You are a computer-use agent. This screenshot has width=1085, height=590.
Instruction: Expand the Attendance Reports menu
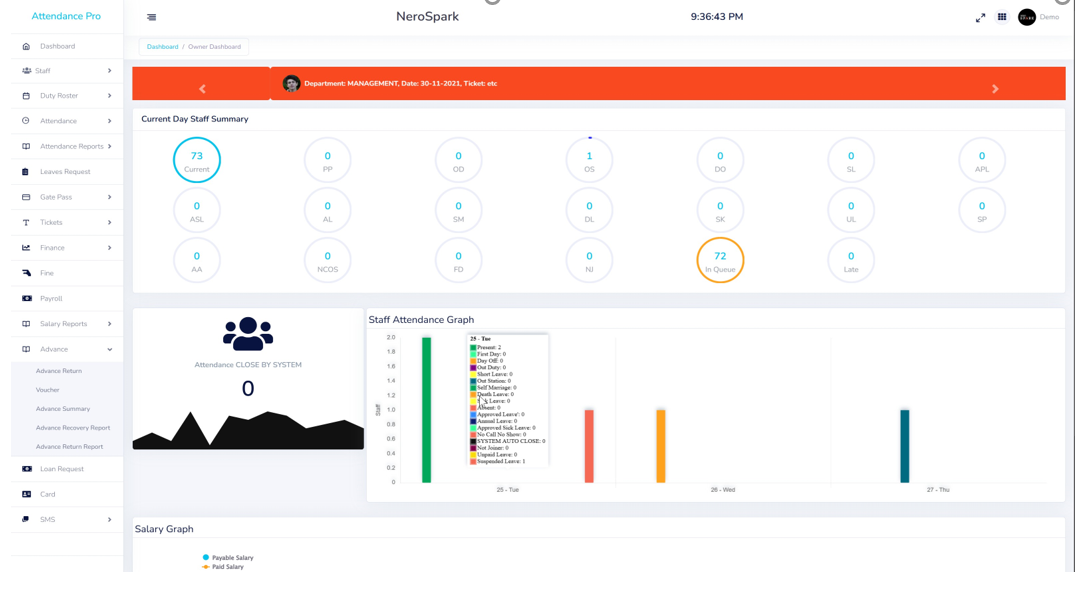[x=109, y=147]
